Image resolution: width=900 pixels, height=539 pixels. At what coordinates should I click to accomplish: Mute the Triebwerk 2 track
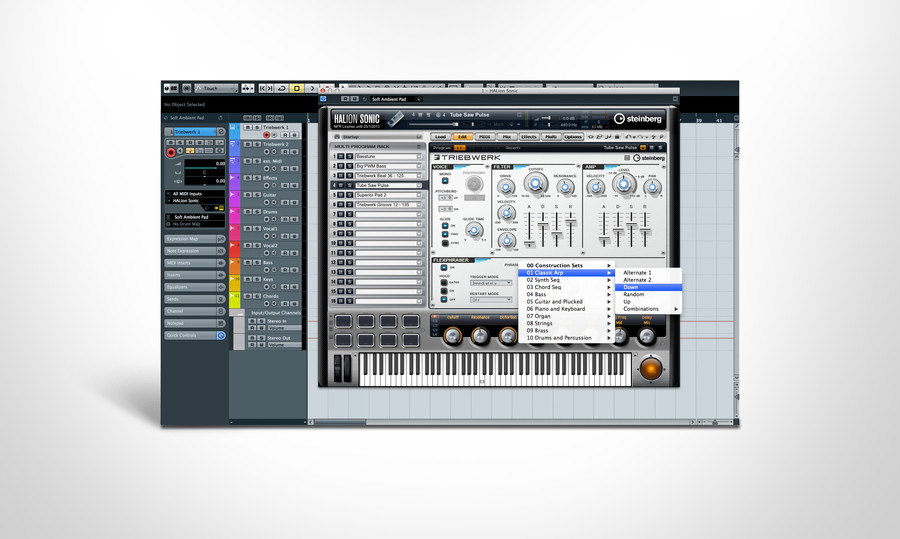[247, 144]
